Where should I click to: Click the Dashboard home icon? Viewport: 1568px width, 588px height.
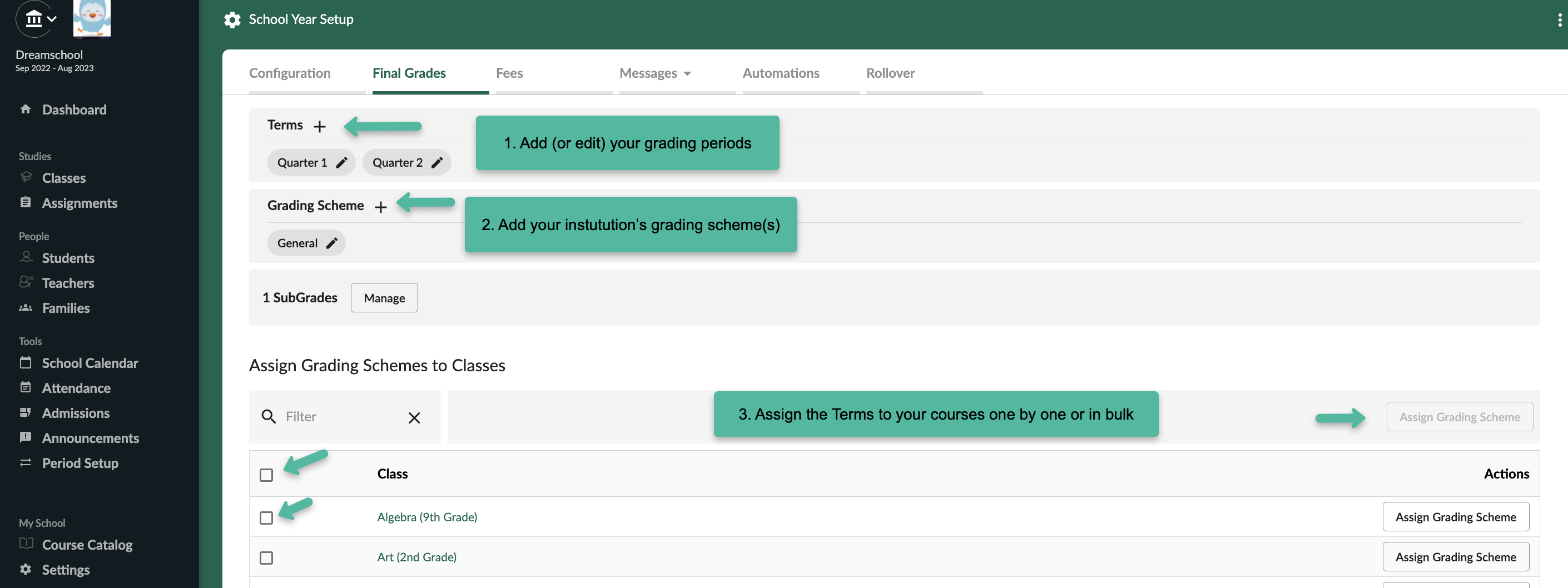(26, 109)
